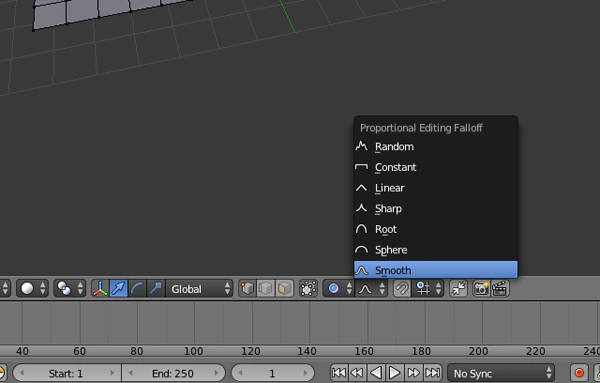Play animation in reverse
This screenshot has width=600, height=383.
tap(376, 373)
